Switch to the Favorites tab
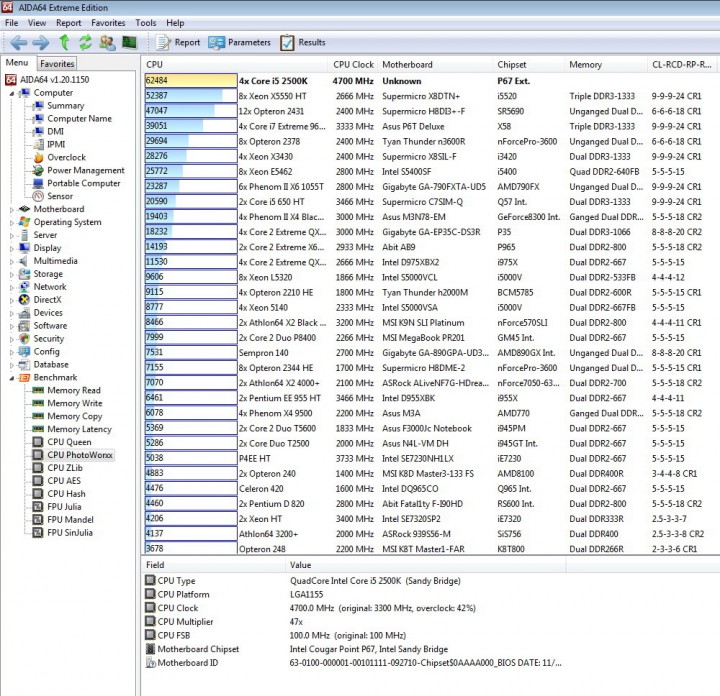 point(57,63)
